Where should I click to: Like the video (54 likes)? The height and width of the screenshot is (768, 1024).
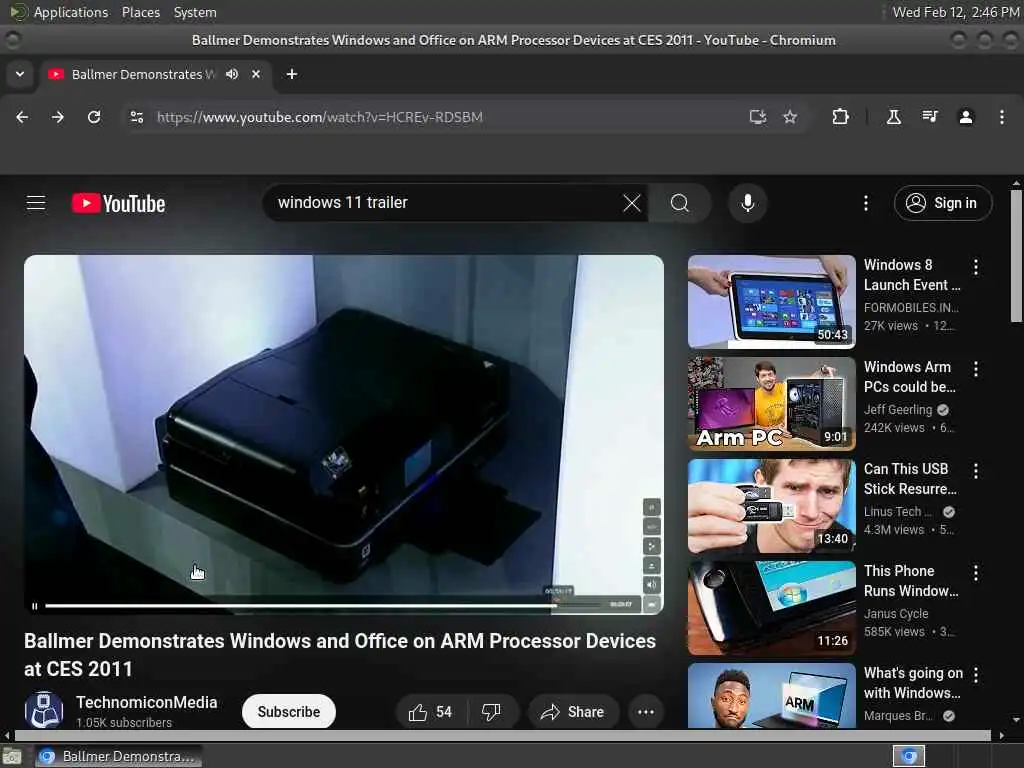coord(430,712)
